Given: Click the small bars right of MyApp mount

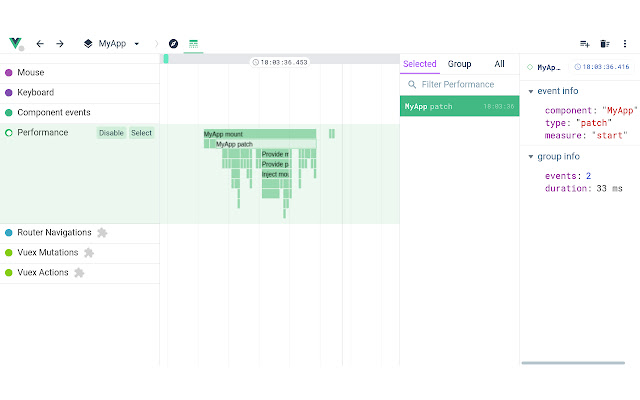Looking at the screenshot, I should click(x=332, y=133).
